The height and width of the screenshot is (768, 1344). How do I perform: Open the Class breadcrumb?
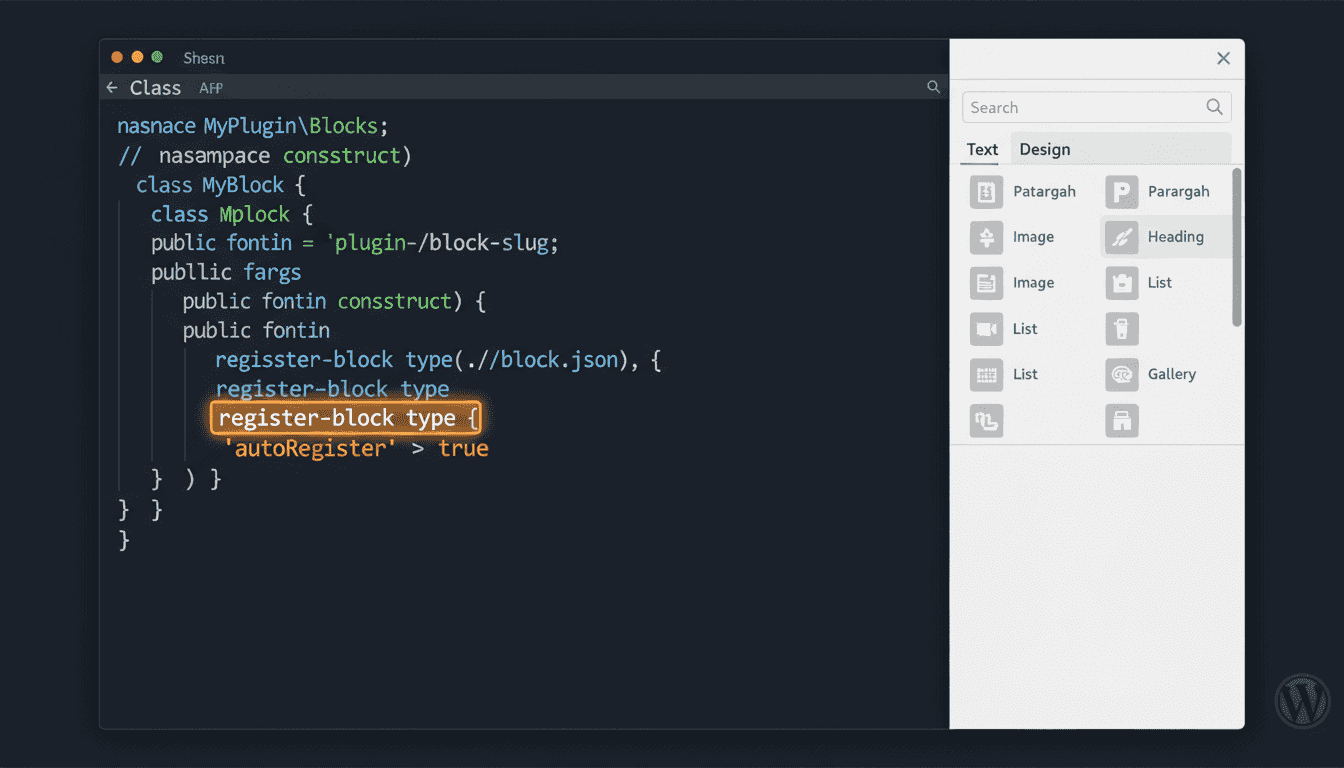[155, 88]
